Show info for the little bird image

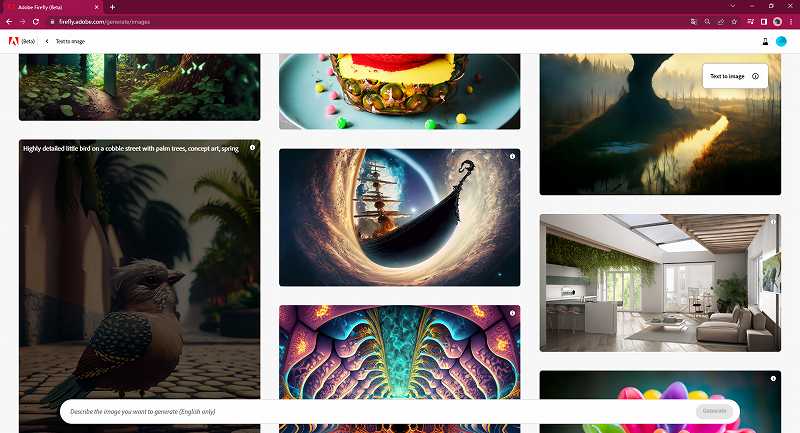(x=252, y=148)
